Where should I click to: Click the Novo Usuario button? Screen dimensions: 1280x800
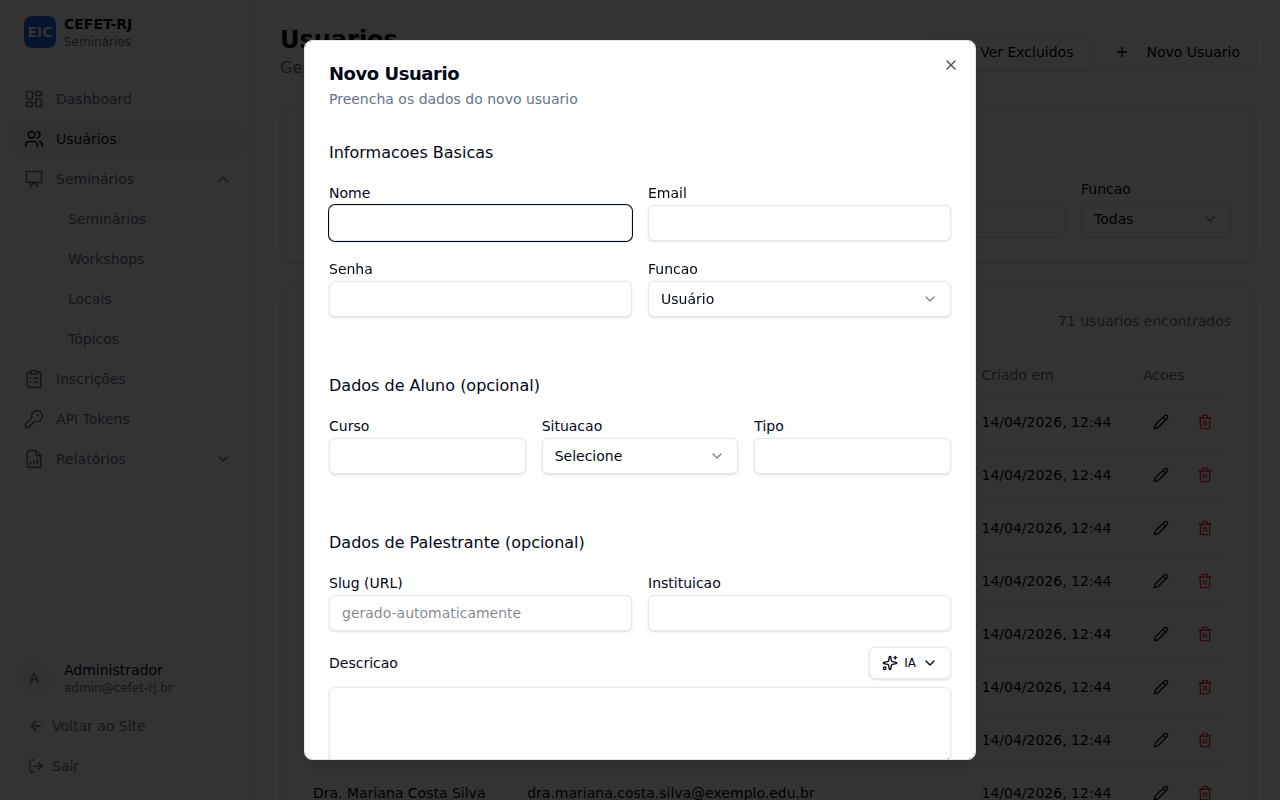tap(1177, 52)
